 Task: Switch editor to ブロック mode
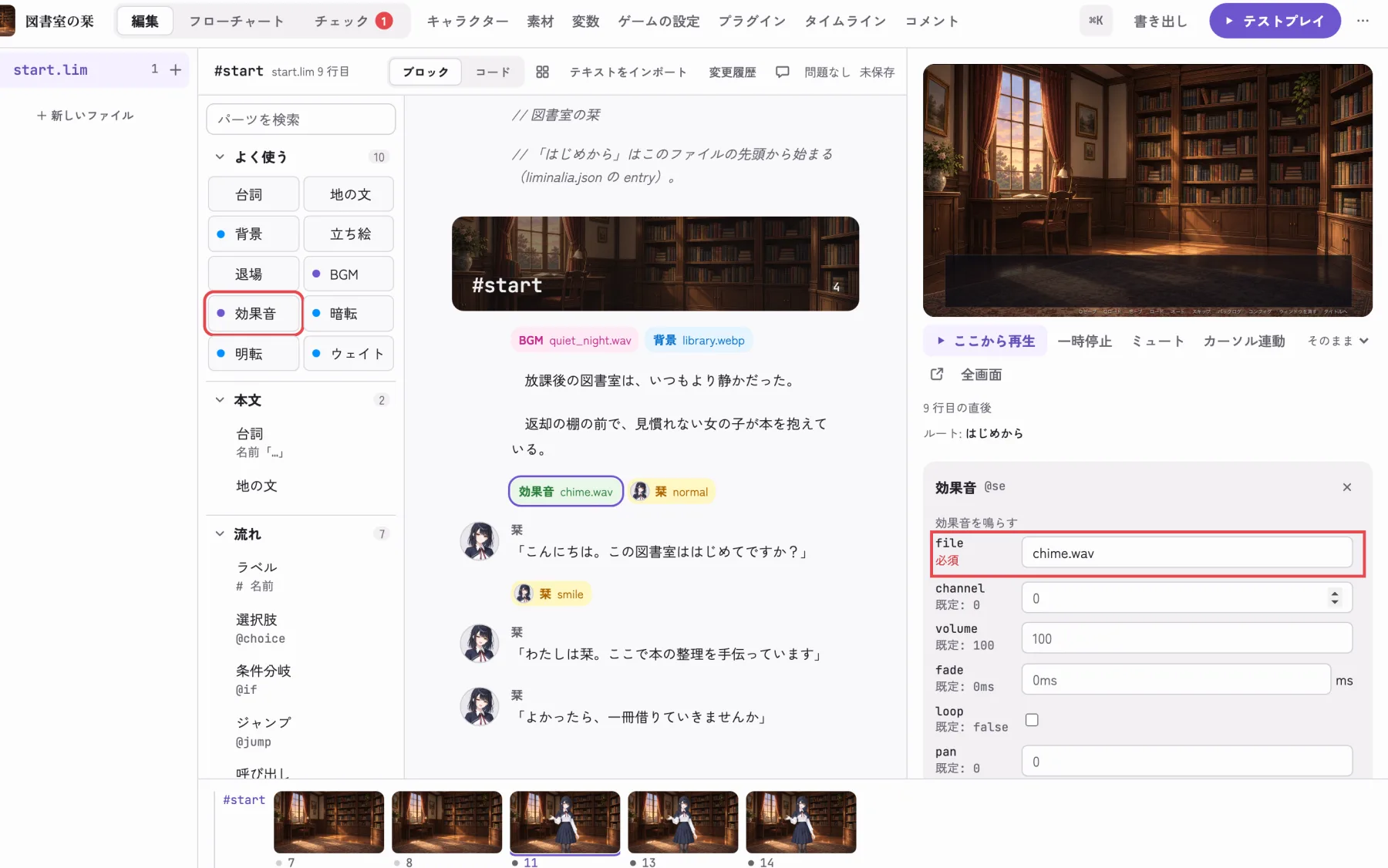[426, 72]
